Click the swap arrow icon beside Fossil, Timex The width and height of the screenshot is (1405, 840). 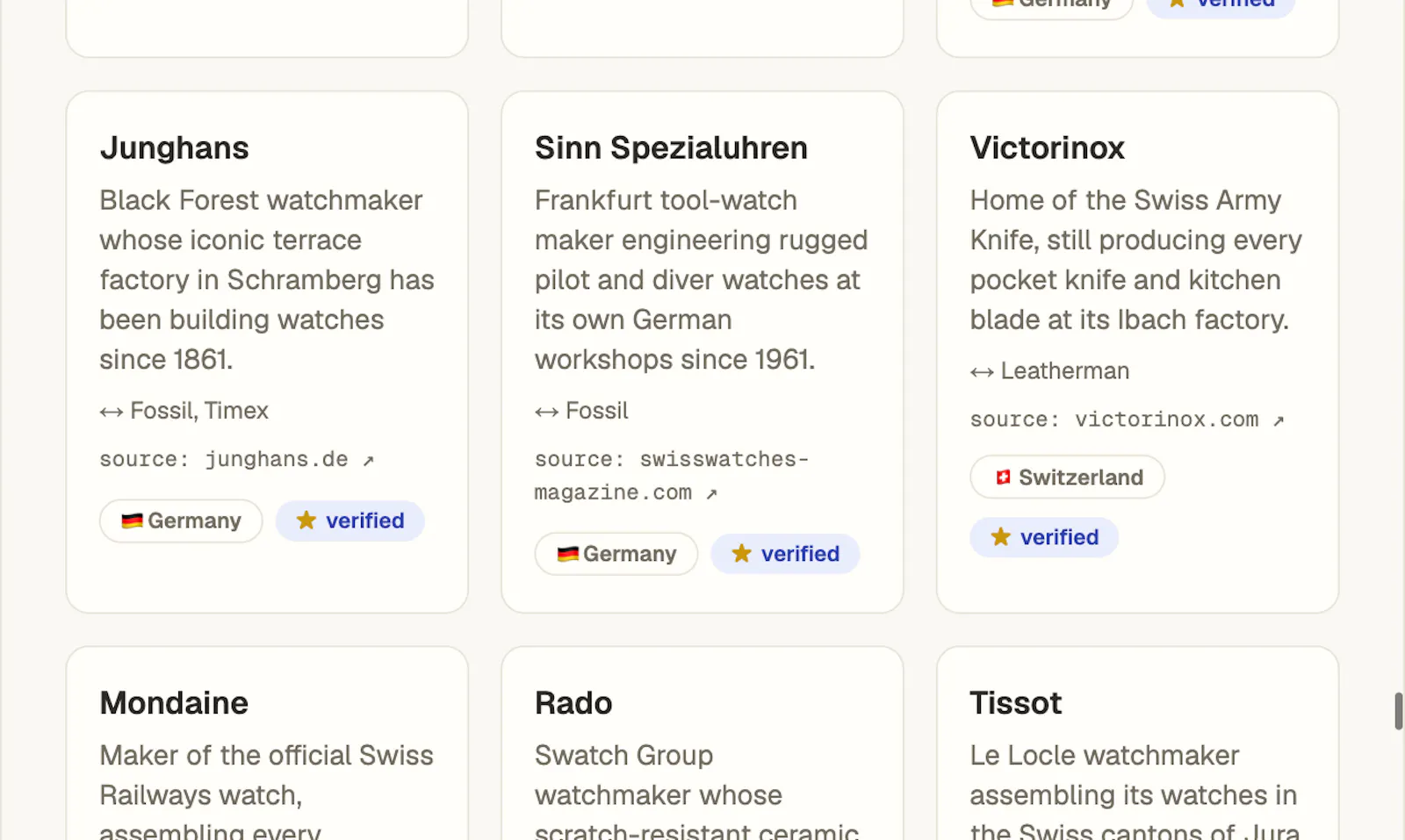tap(112, 412)
